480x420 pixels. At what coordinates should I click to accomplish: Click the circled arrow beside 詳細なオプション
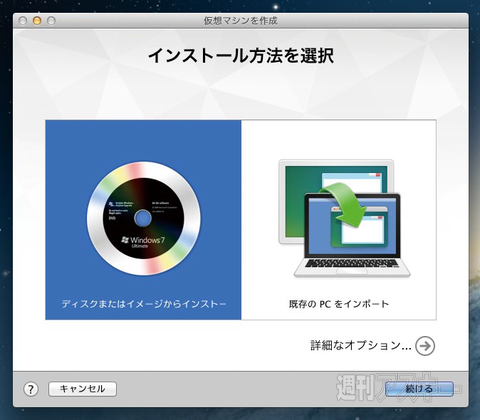pos(425,346)
